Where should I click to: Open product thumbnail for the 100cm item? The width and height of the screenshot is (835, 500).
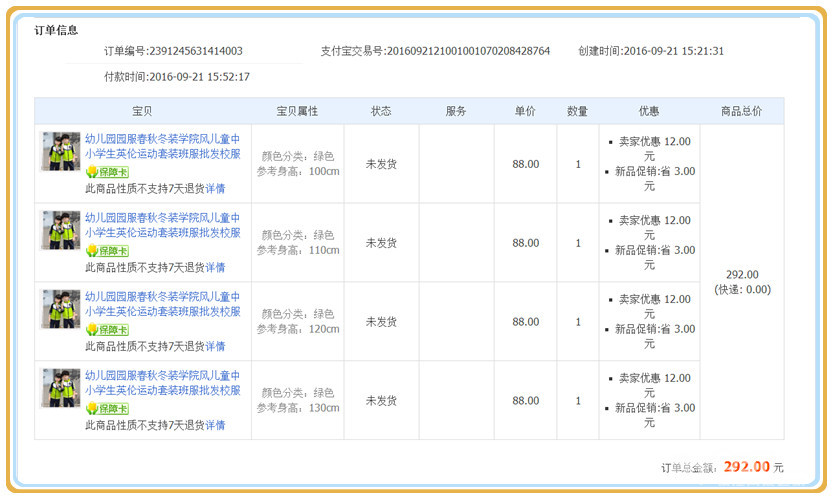(x=61, y=151)
